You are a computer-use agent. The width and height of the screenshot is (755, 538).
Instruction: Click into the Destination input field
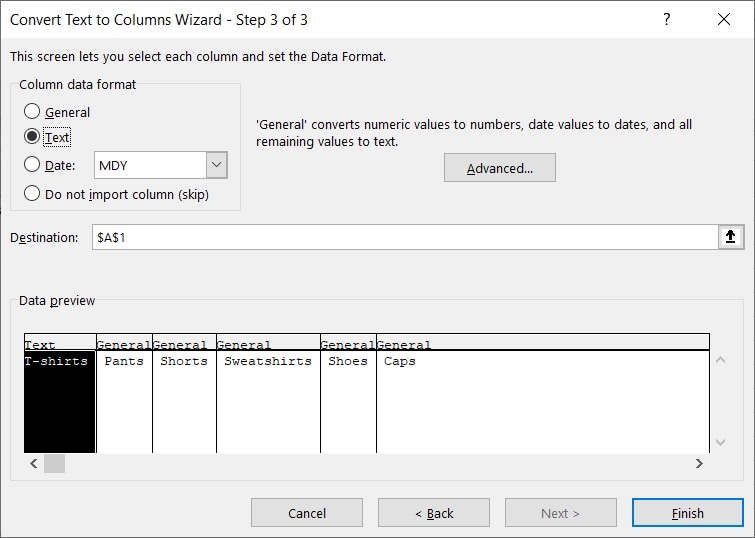405,237
